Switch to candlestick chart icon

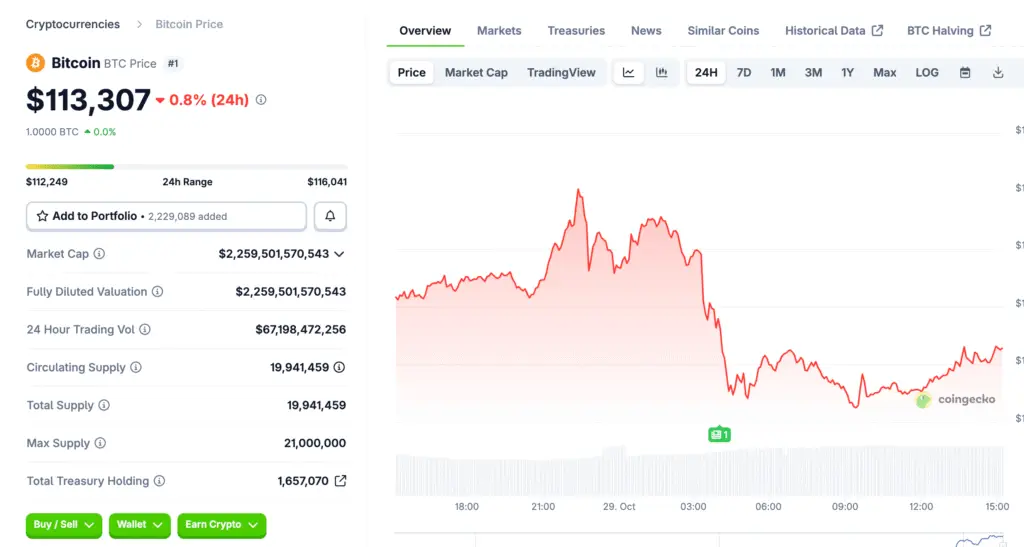pyautogui.click(x=661, y=72)
